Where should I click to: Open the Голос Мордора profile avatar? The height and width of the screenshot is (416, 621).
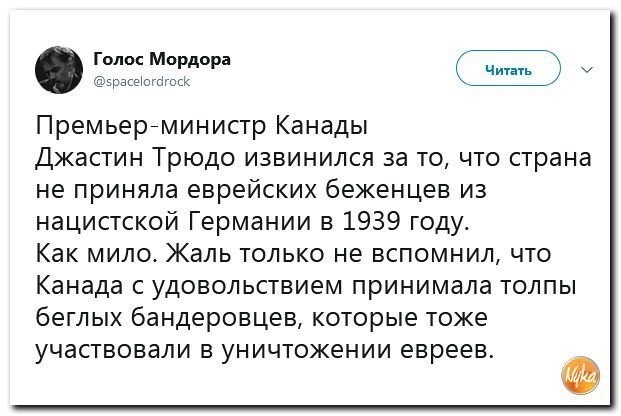pyautogui.click(x=59, y=70)
